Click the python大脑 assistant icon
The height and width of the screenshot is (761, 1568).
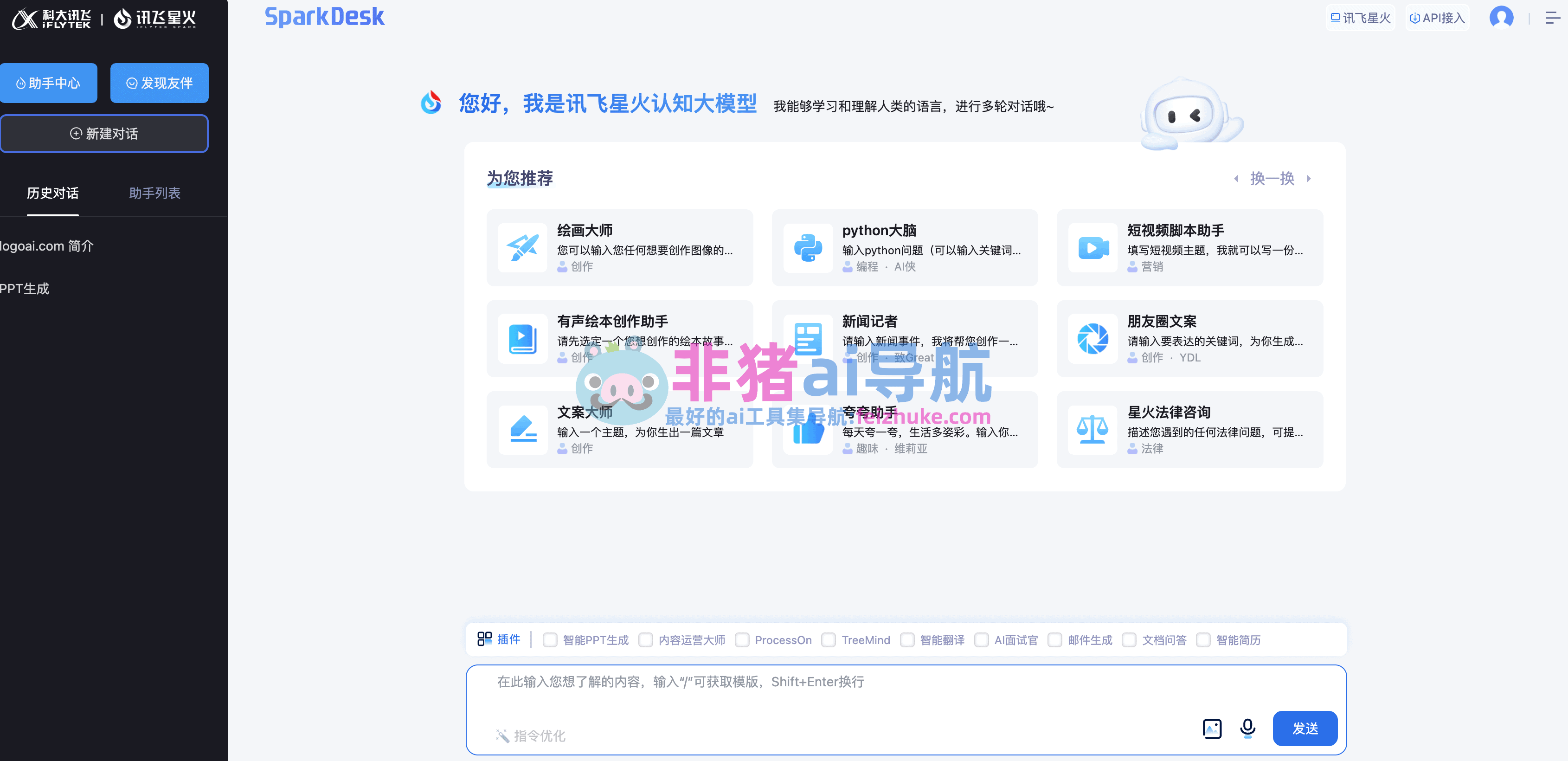tap(808, 248)
